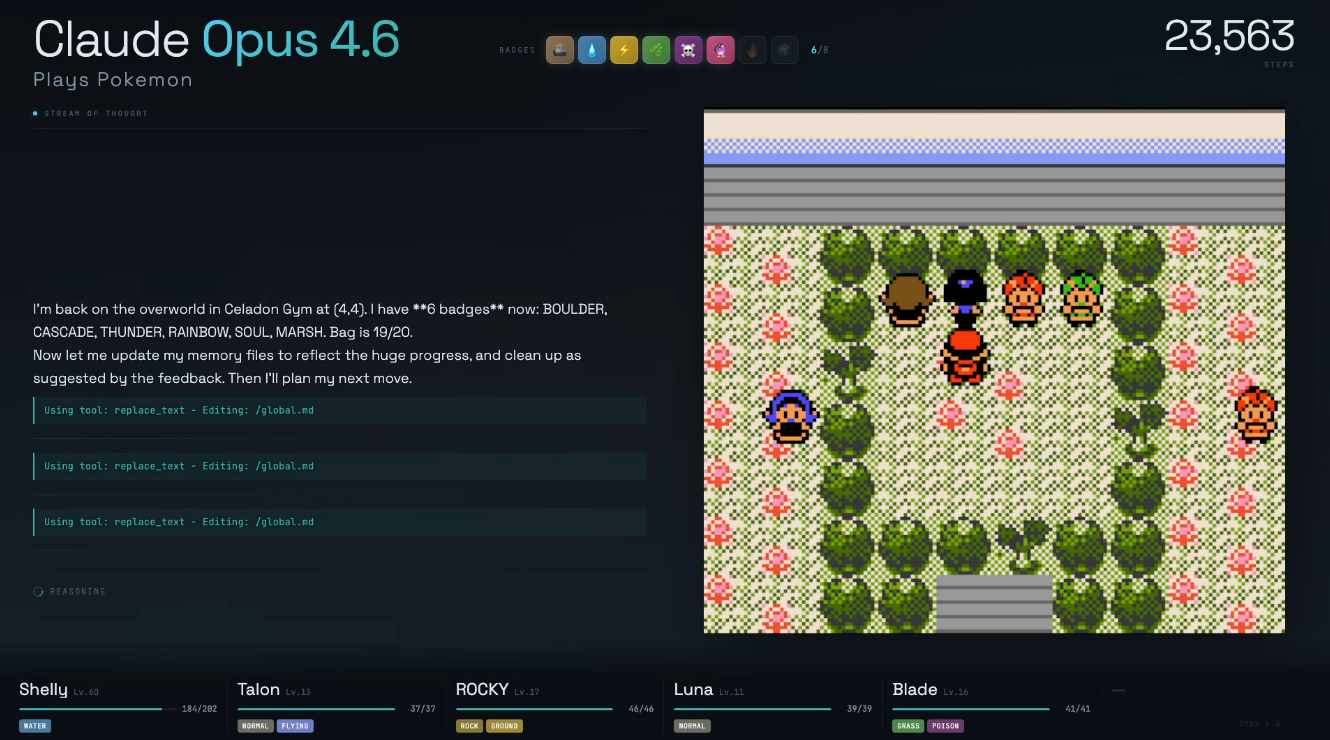Click the black-haired gym leader sprite
1330x740 pixels.
point(964,296)
